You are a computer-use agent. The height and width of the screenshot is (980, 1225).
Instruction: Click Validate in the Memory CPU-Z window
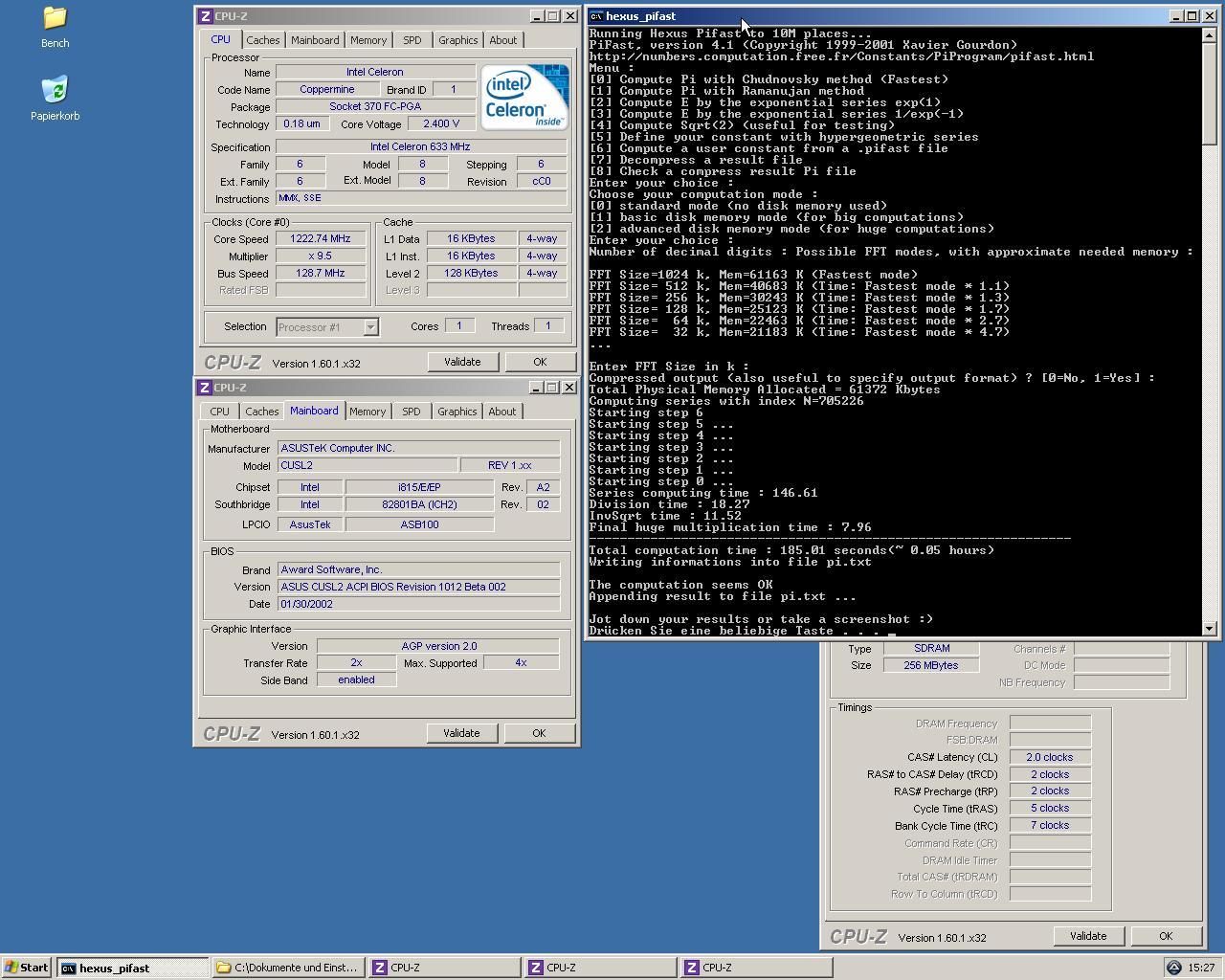point(1088,936)
